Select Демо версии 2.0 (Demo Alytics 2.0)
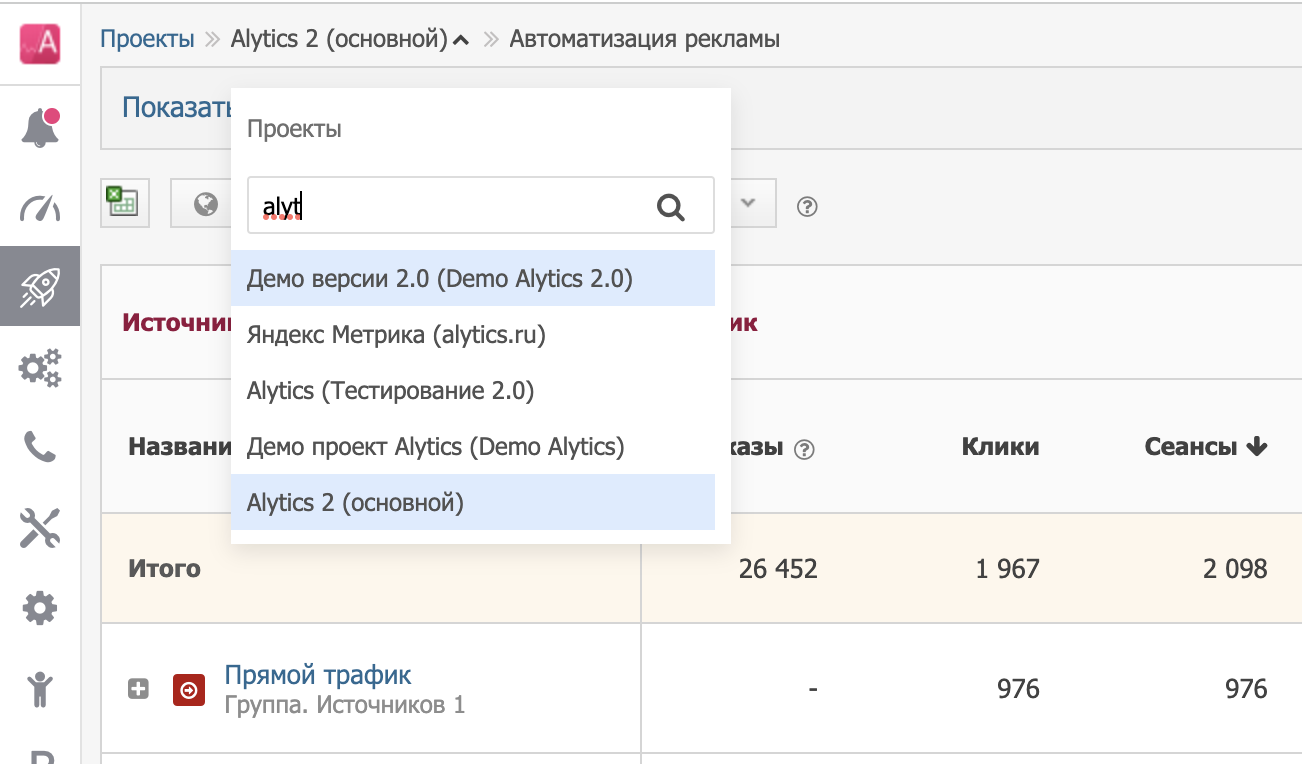This screenshot has width=1302, height=764. (473, 278)
